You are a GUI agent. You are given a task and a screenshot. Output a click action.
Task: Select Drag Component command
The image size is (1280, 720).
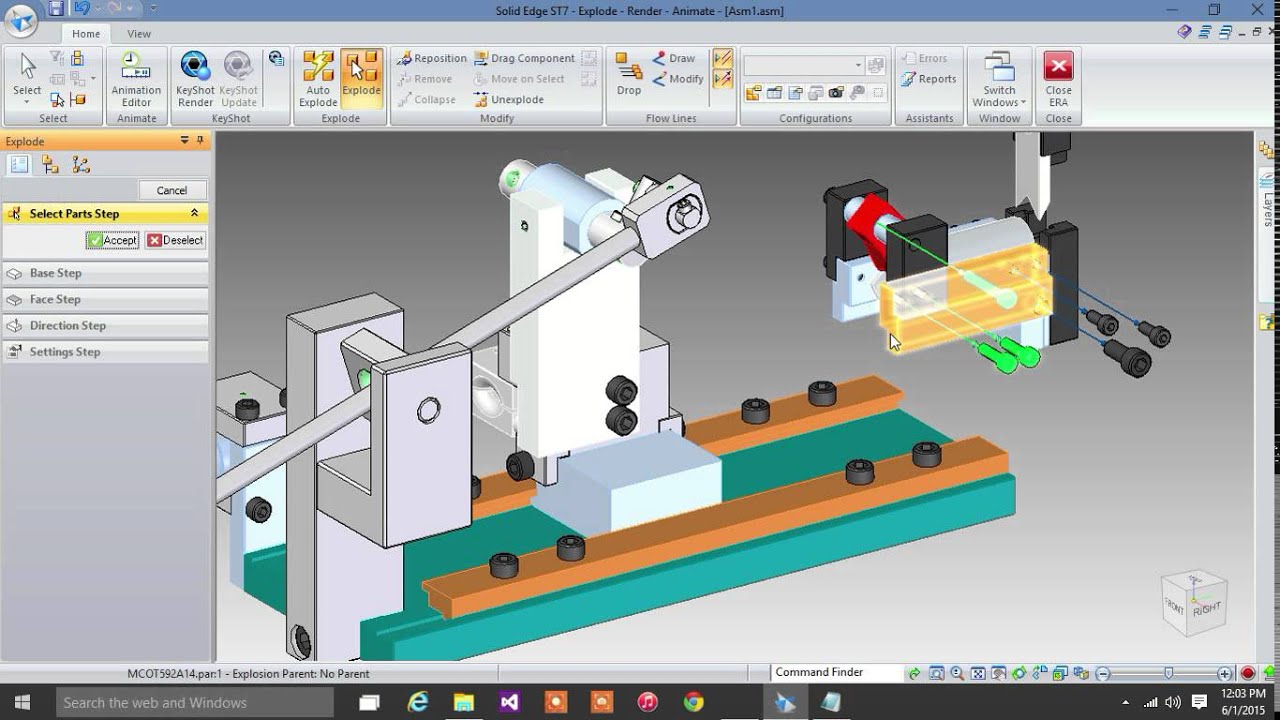point(524,58)
